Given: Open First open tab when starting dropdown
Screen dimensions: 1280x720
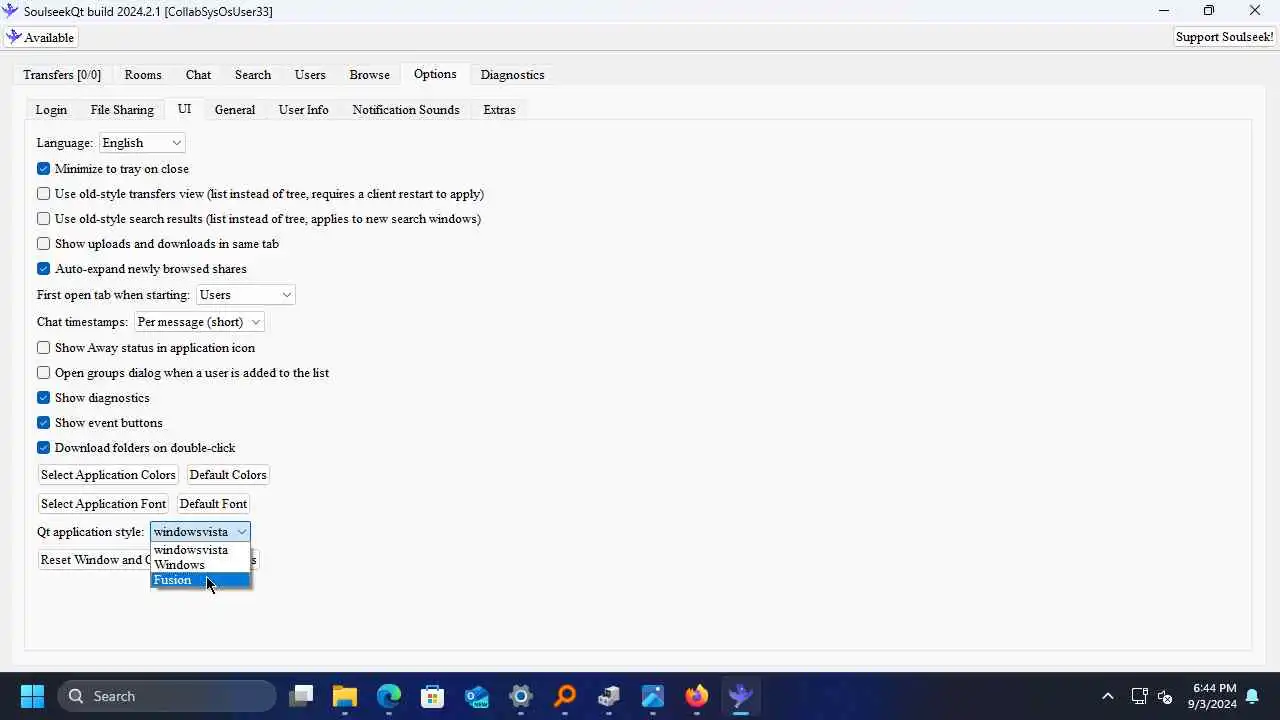Looking at the screenshot, I should (x=246, y=295).
